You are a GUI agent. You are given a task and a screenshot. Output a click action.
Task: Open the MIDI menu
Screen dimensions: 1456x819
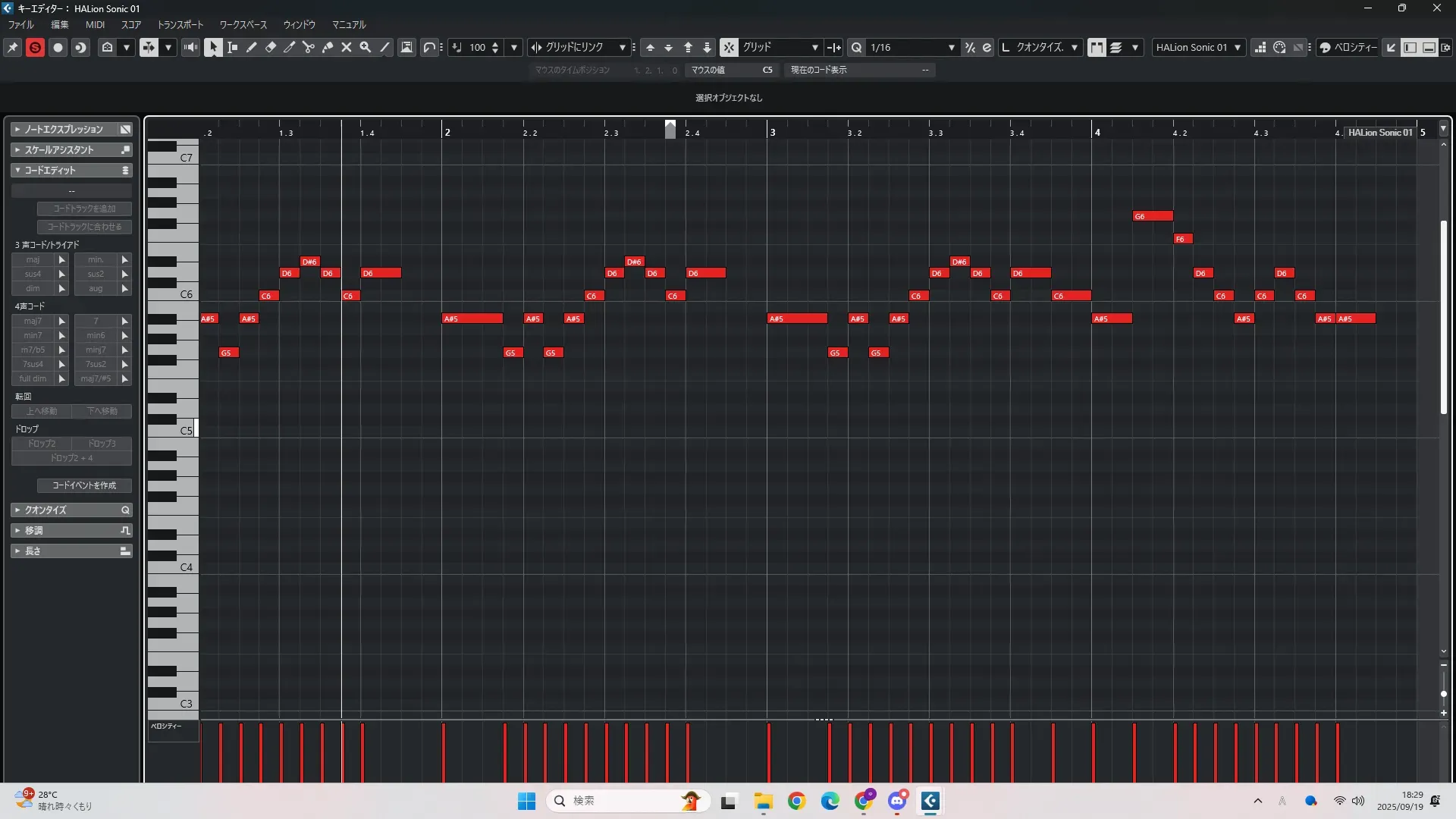[x=95, y=24]
